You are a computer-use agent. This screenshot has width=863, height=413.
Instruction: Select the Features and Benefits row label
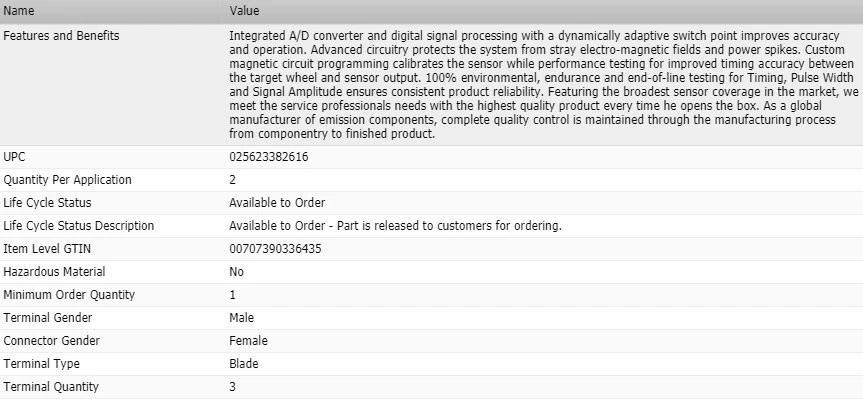[61, 36]
